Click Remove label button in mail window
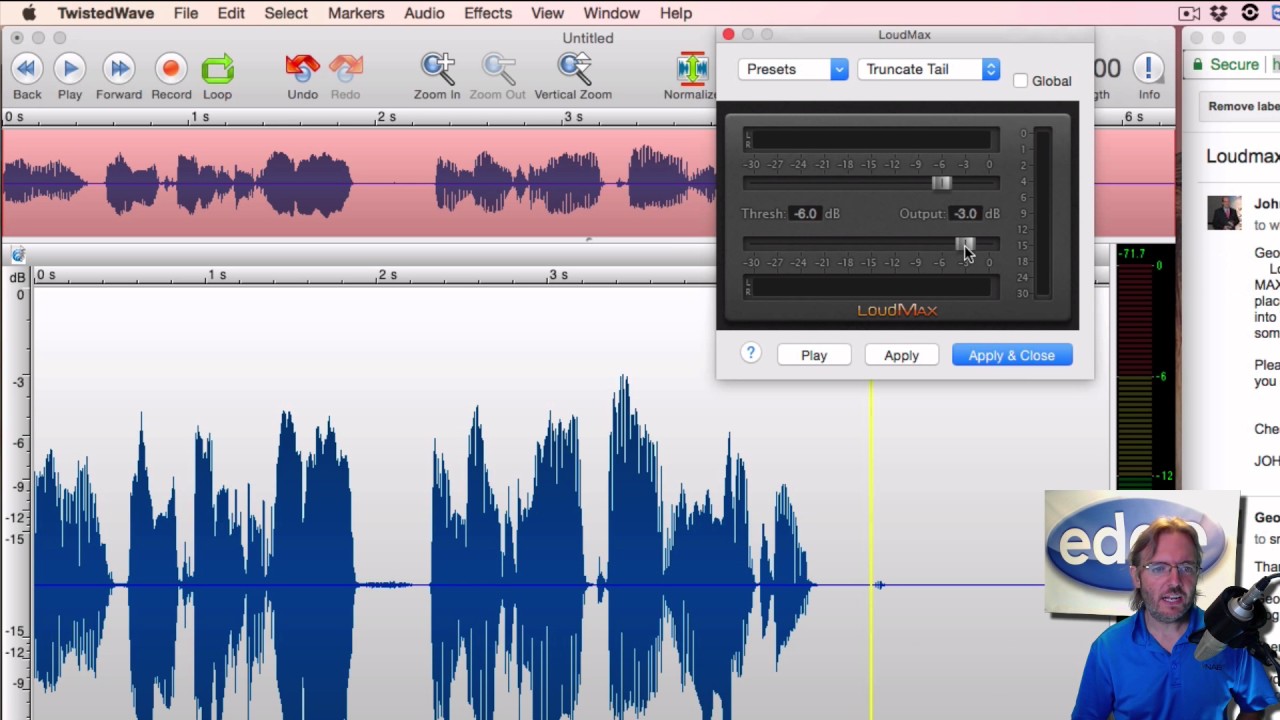Screen dimensions: 1280x720 [x=1244, y=107]
